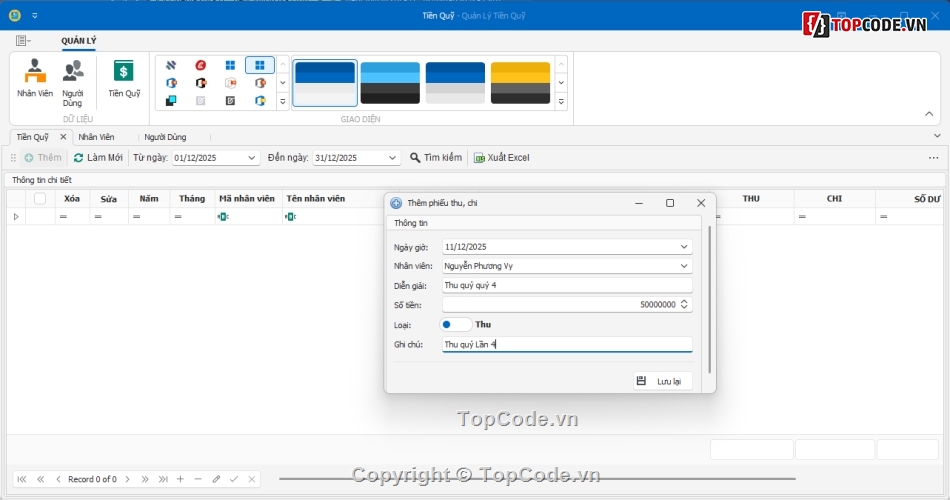Image resolution: width=950 pixels, height=500 pixels.
Task: Switch to the Nhân Viên document tab
Action: pos(96,137)
